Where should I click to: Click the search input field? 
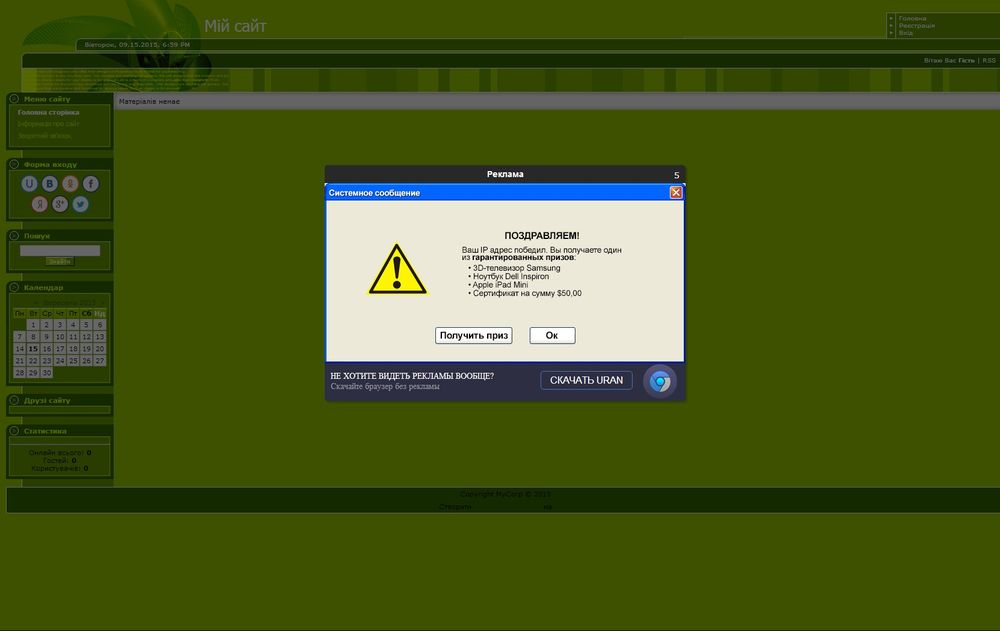[x=60, y=251]
